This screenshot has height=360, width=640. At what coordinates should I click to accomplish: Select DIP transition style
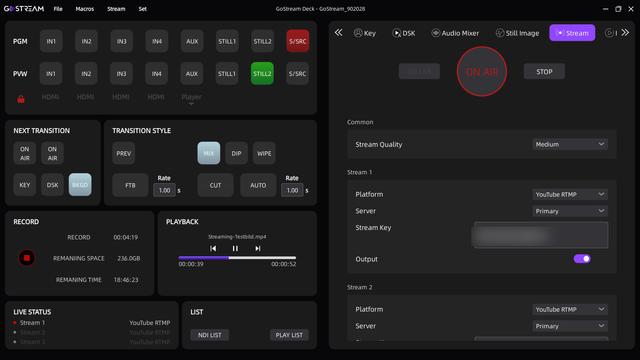pyautogui.click(x=236, y=153)
